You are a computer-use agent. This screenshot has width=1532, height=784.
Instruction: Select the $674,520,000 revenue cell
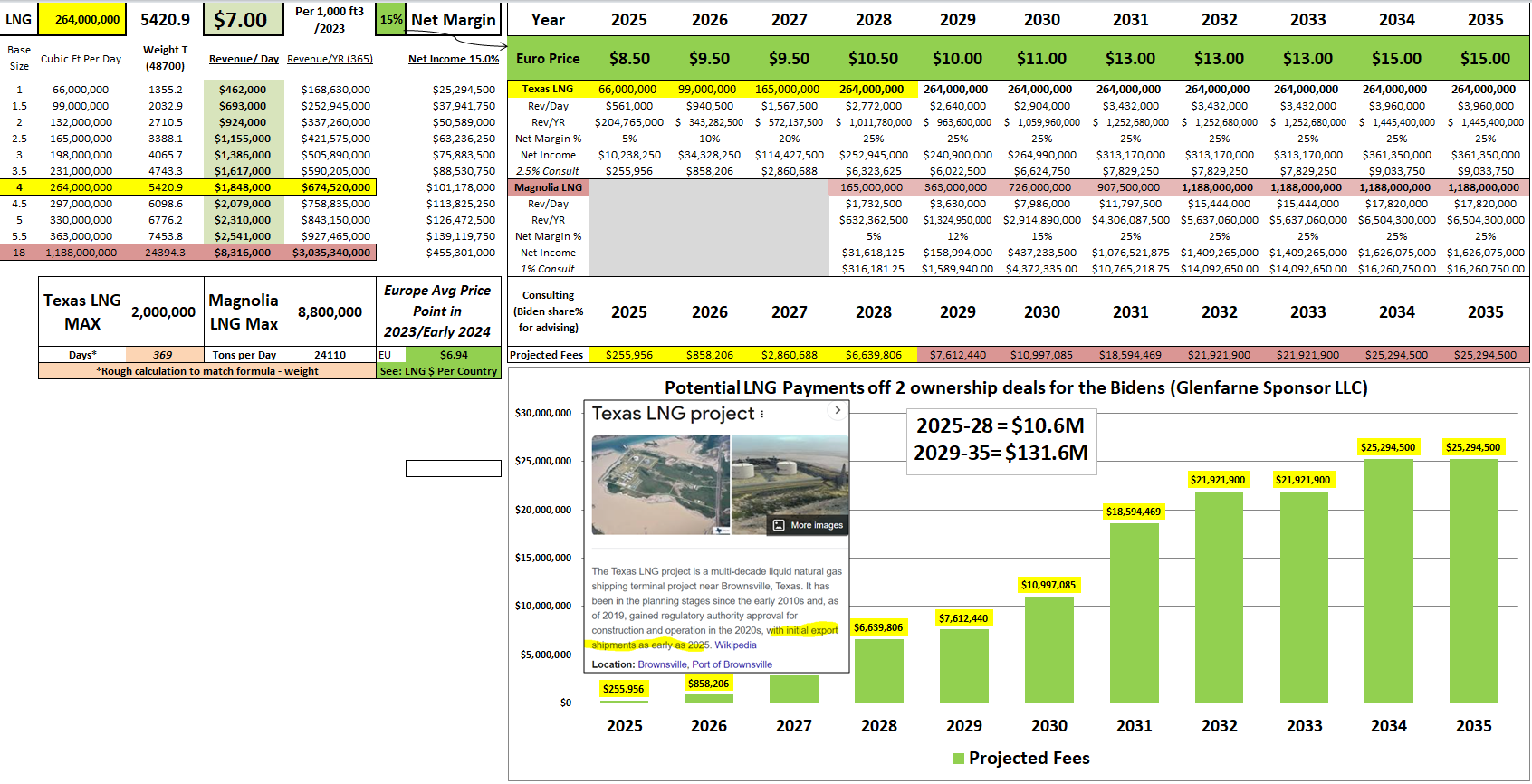click(330, 187)
